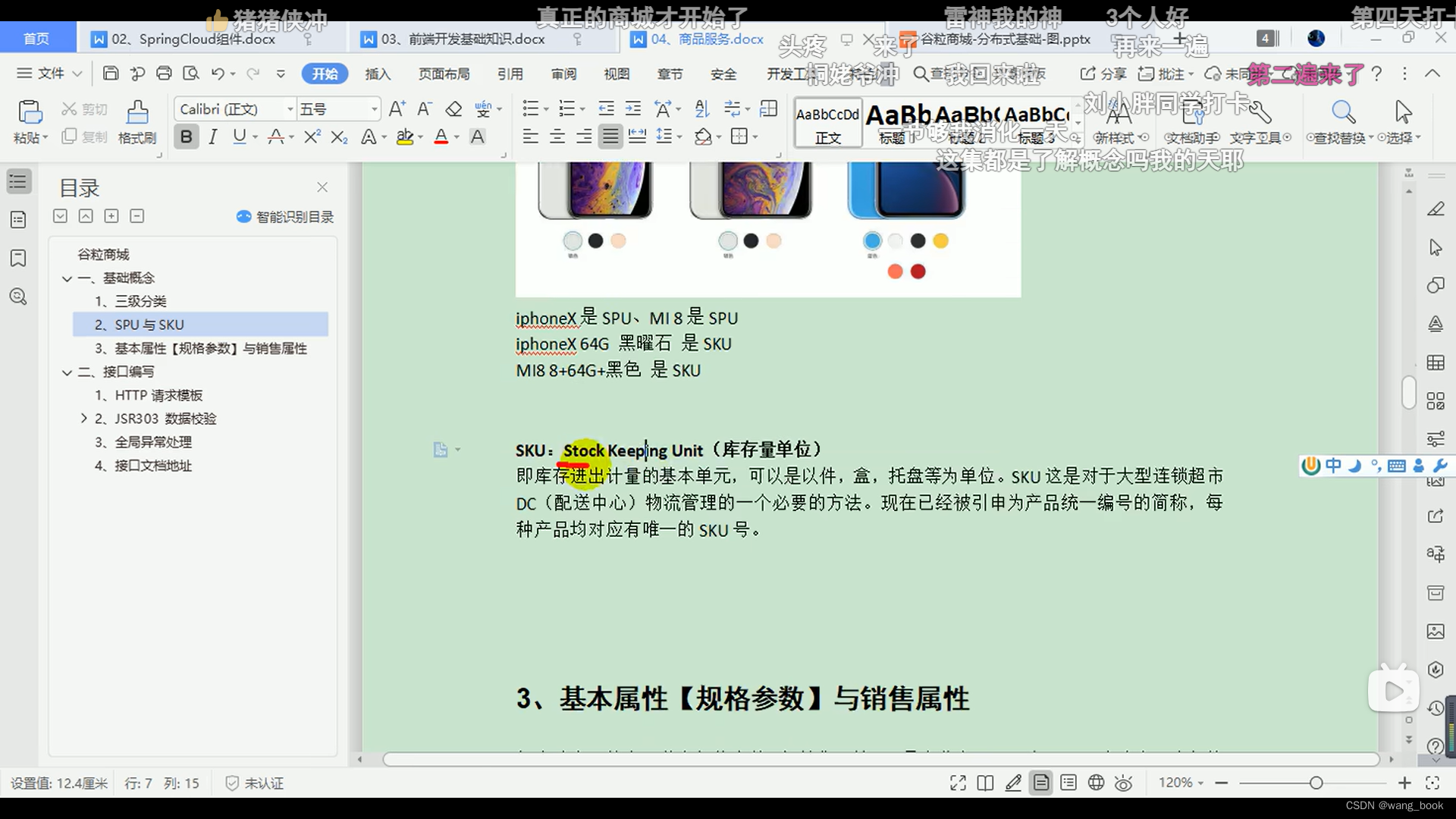Open the 引用 ribbon tab
This screenshot has height=819, width=1456.
[510, 74]
